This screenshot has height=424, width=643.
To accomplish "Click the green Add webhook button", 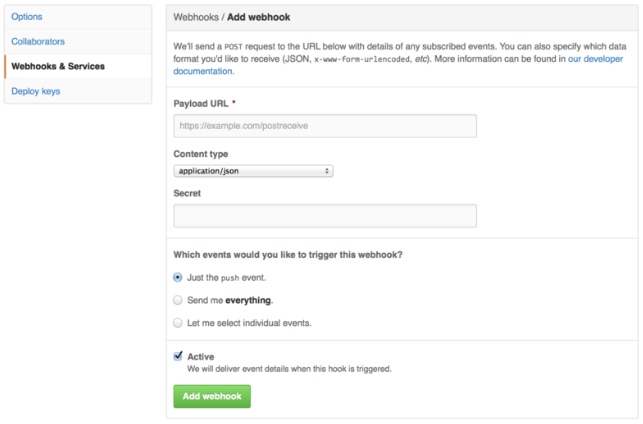I will tap(212, 396).
